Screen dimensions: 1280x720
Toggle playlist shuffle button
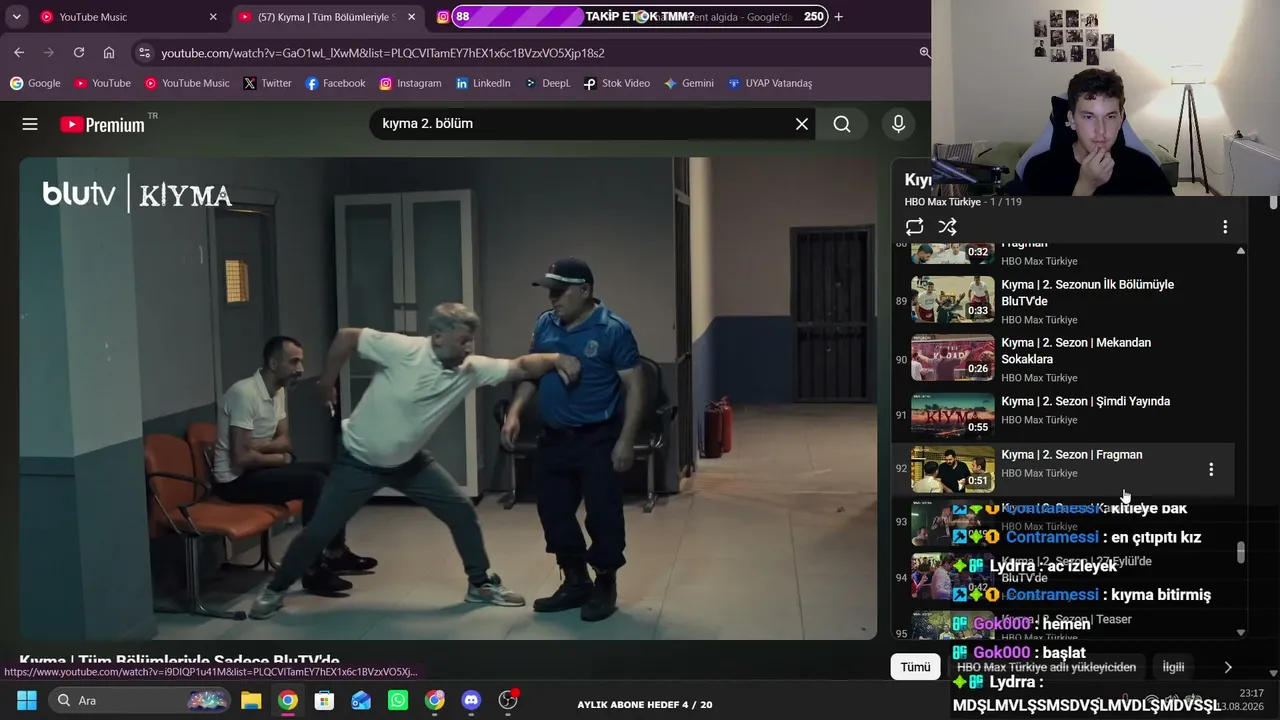948,227
